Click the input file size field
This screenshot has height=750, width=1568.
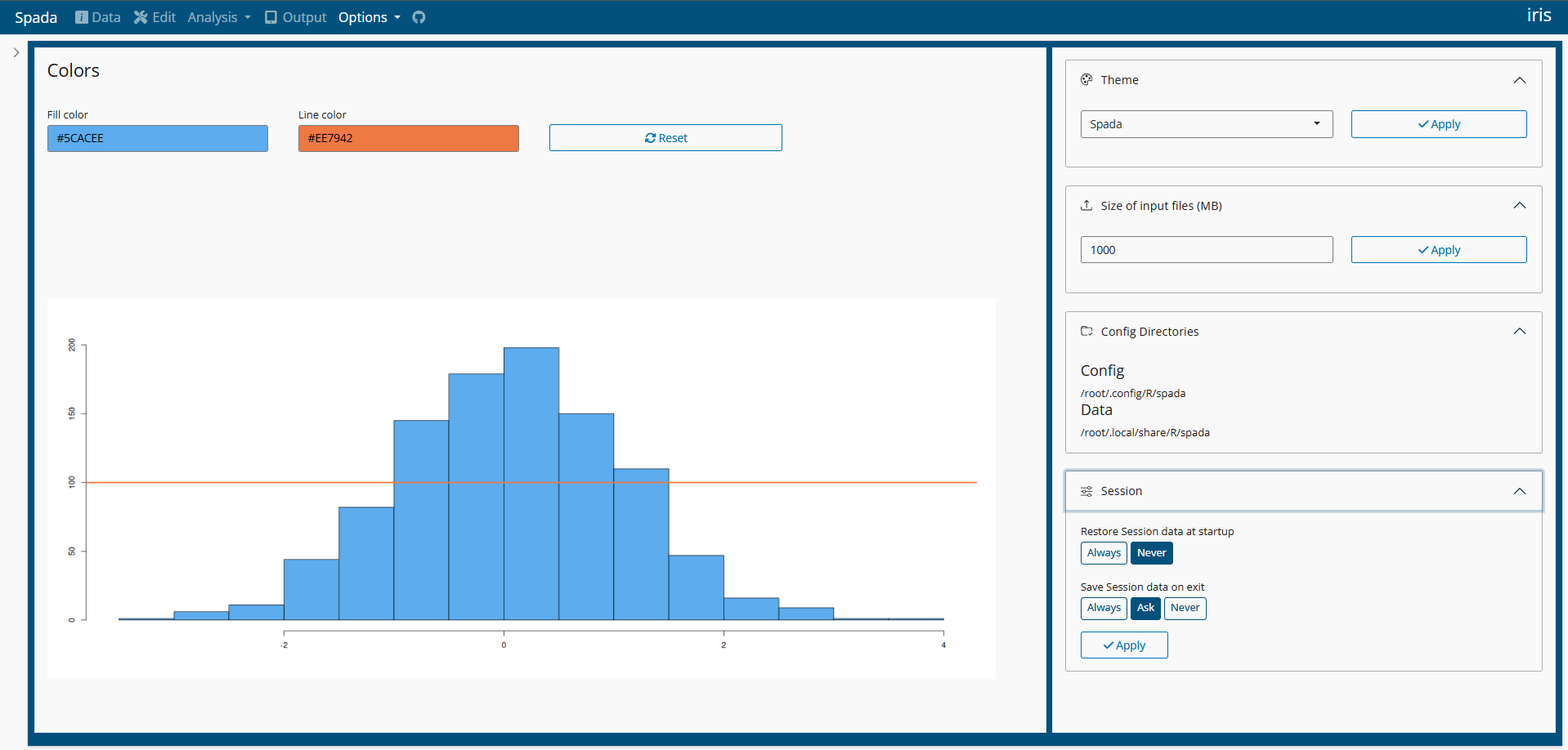[1206, 250]
